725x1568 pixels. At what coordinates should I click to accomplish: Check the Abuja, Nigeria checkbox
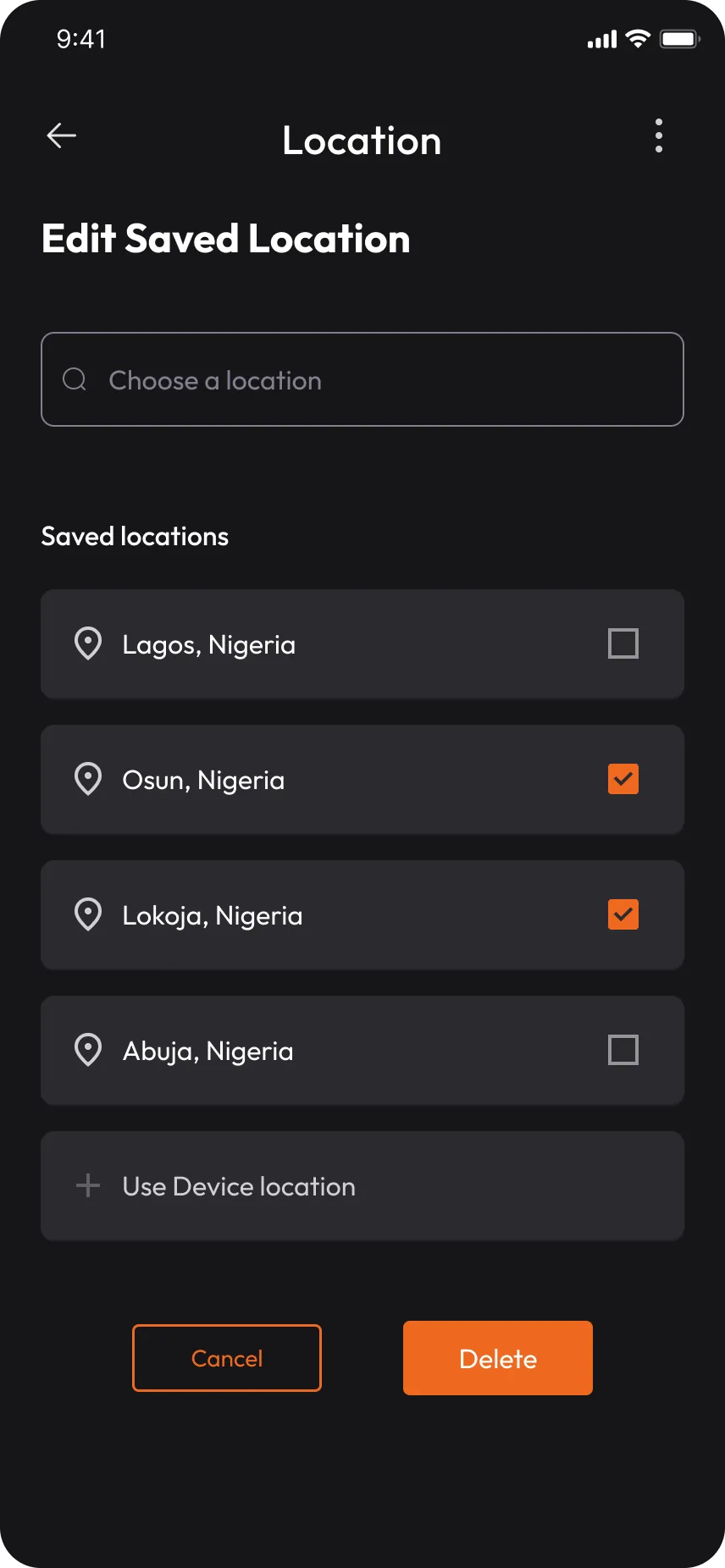point(623,1050)
